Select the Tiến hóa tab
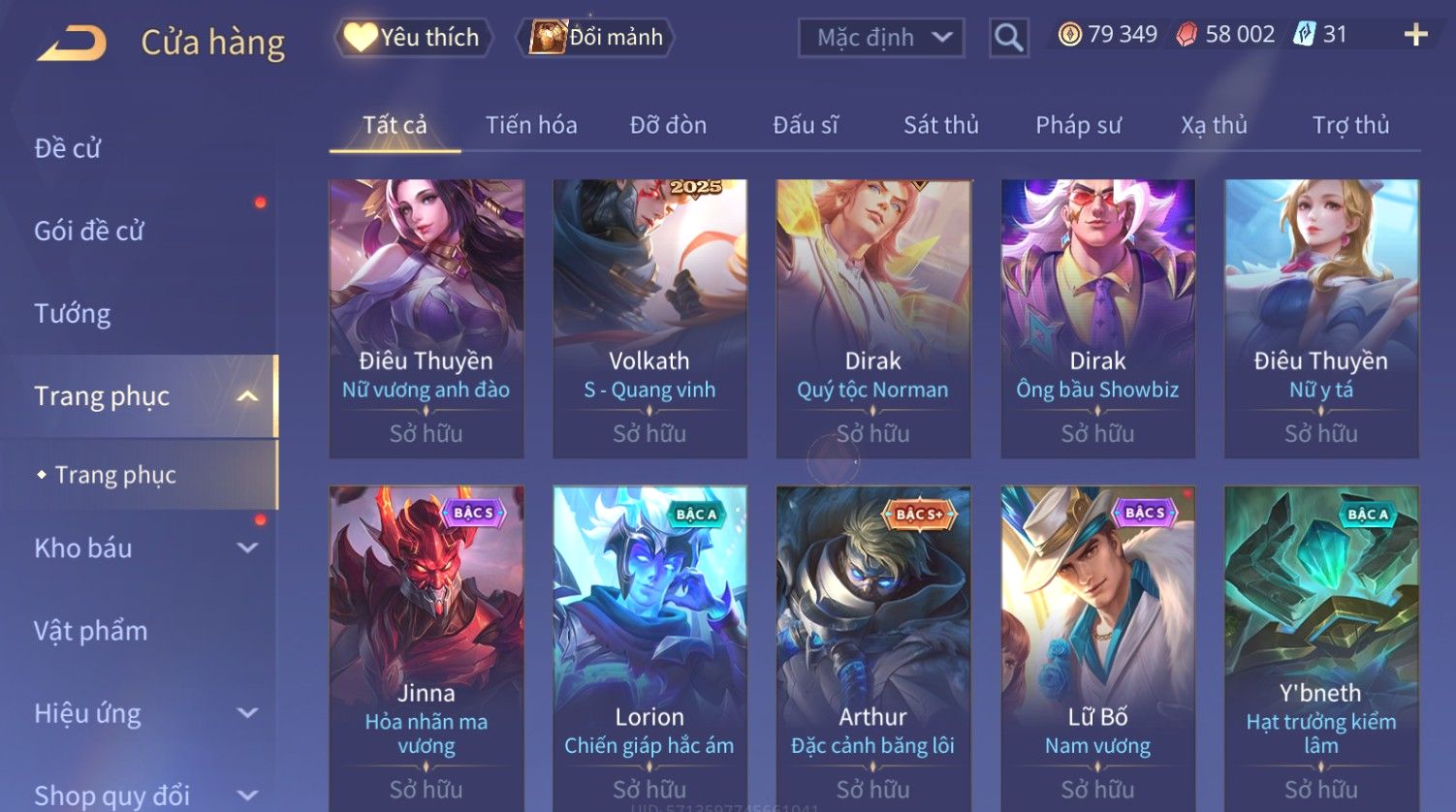Viewport: 1456px width, 812px height. pyautogui.click(x=531, y=125)
